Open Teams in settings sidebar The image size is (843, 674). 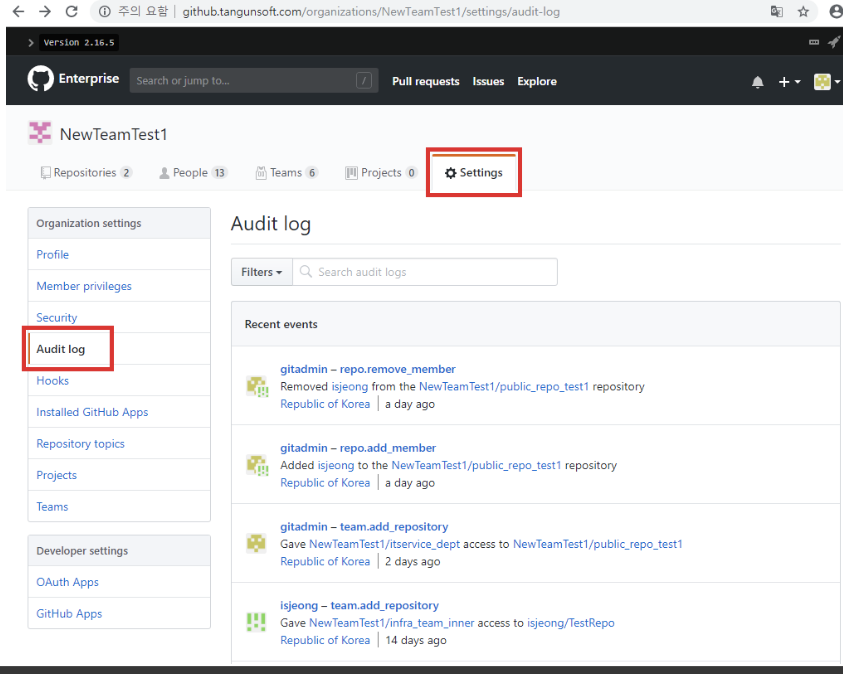(x=52, y=507)
